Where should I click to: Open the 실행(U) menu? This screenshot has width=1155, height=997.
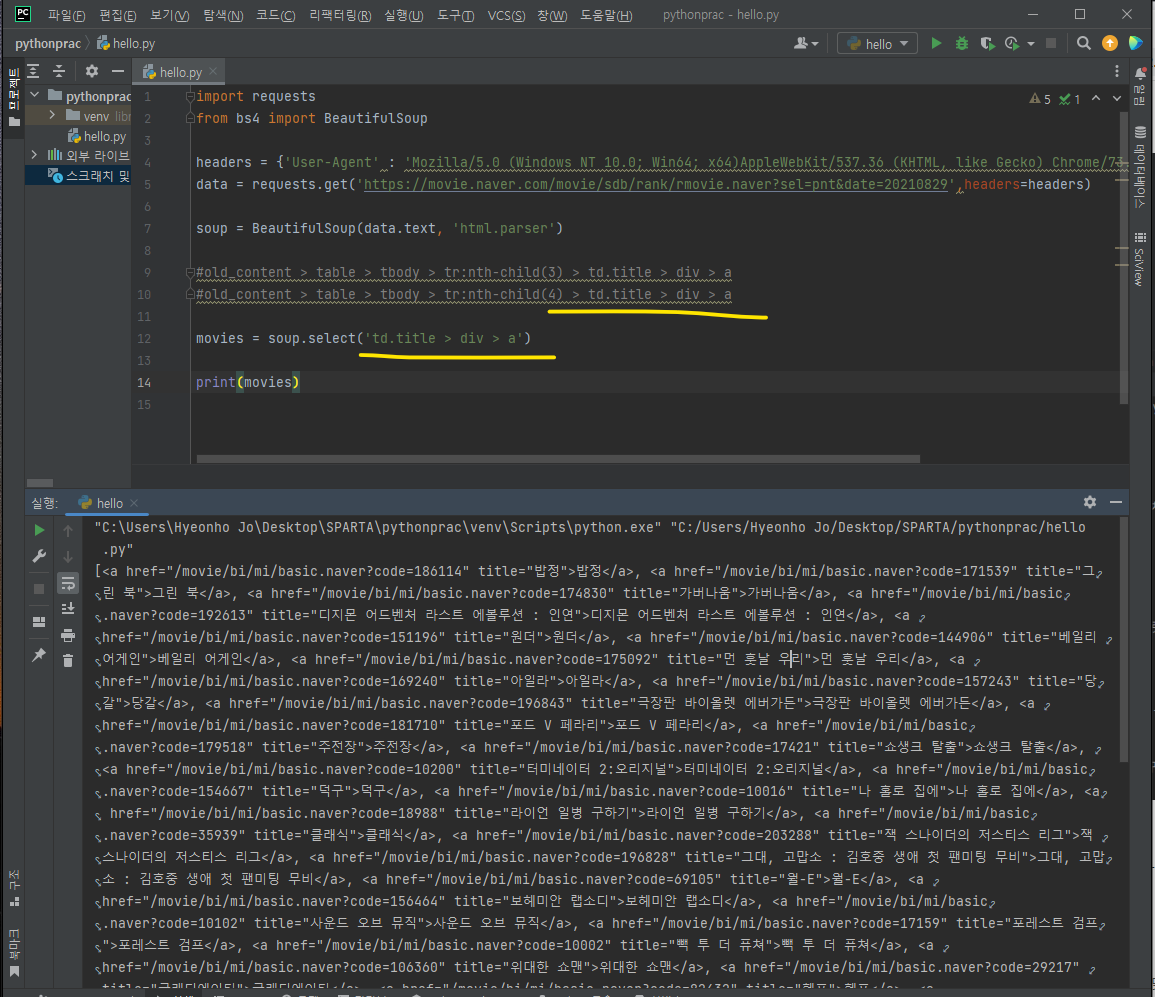click(404, 15)
